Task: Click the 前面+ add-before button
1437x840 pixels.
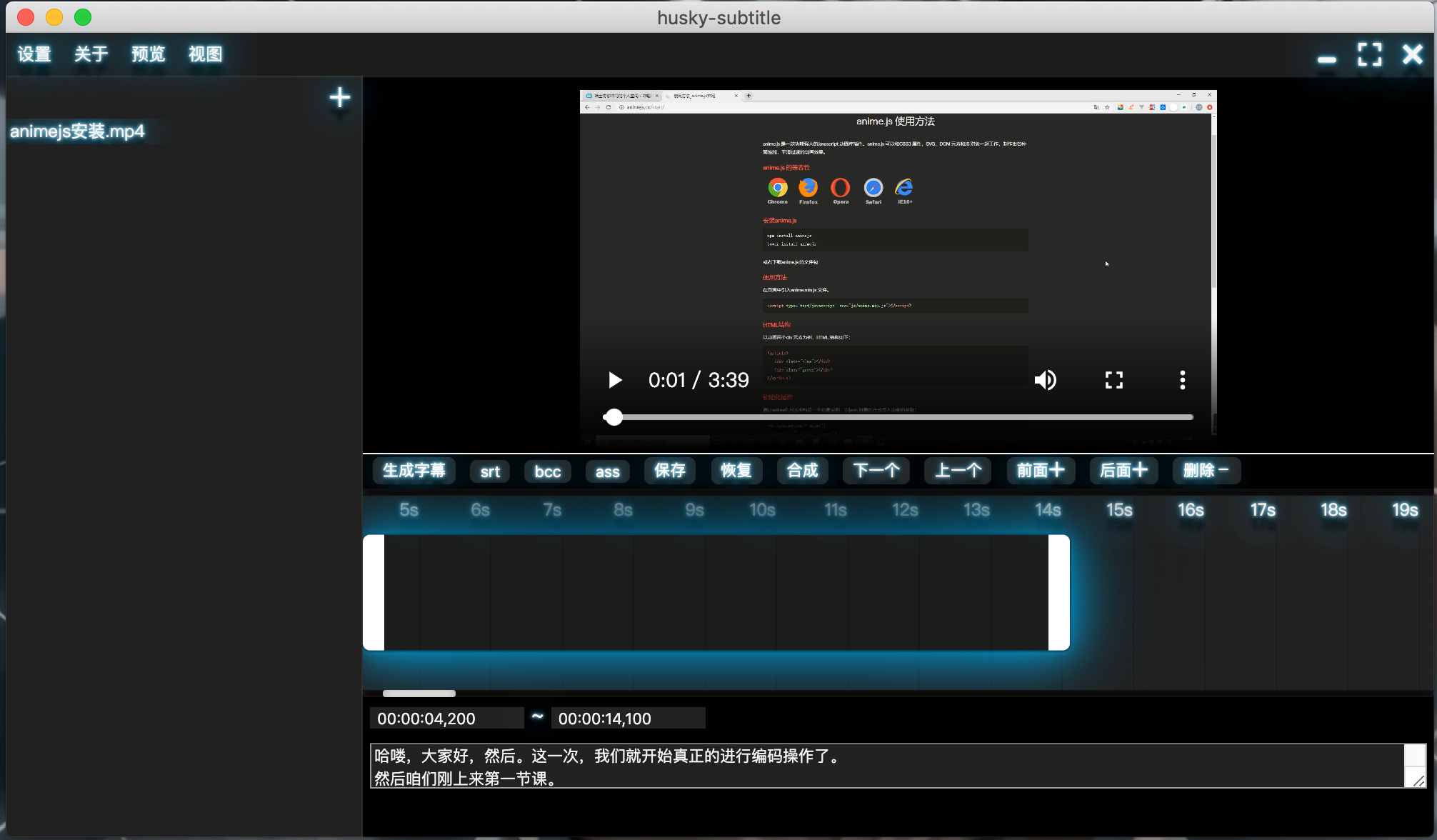Action: (1041, 471)
